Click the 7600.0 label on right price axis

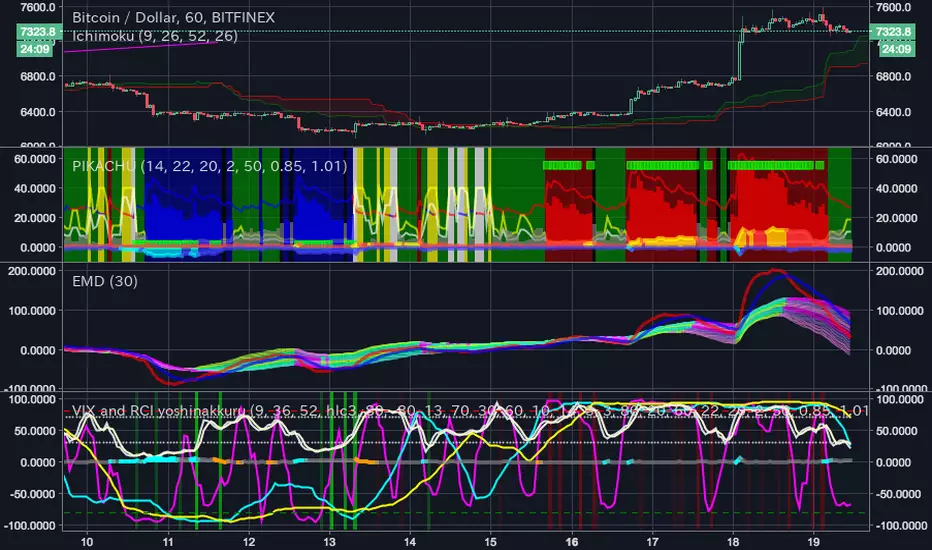tap(894, 7)
